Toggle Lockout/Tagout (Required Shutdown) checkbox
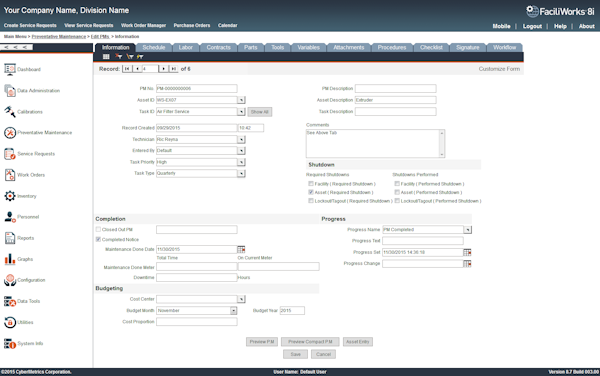The width and height of the screenshot is (600, 376). (x=311, y=201)
